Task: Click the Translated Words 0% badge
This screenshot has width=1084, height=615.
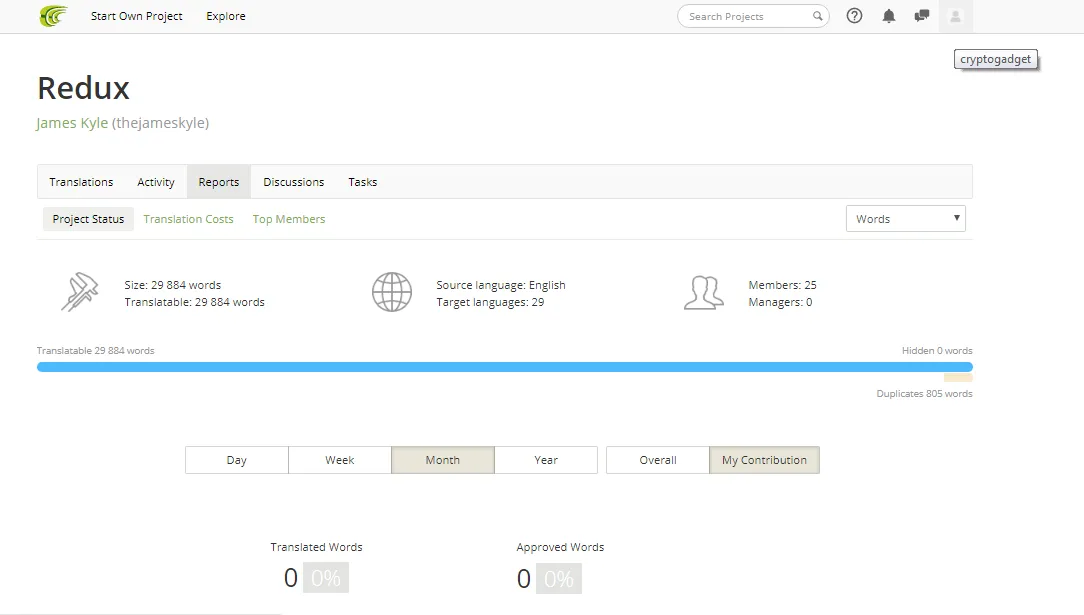Action: click(x=326, y=578)
